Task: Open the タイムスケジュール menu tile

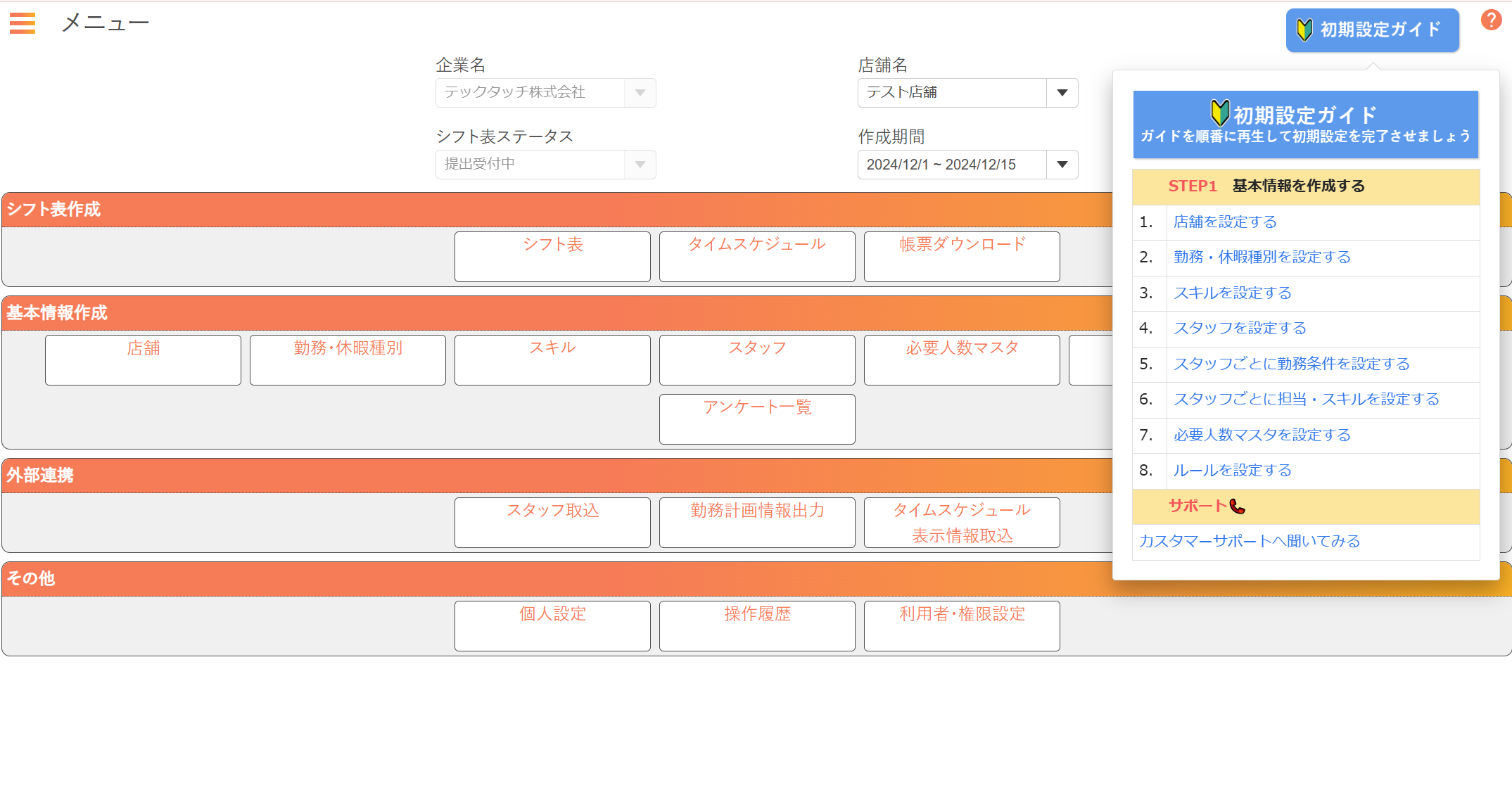Action: pyautogui.click(x=757, y=256)
